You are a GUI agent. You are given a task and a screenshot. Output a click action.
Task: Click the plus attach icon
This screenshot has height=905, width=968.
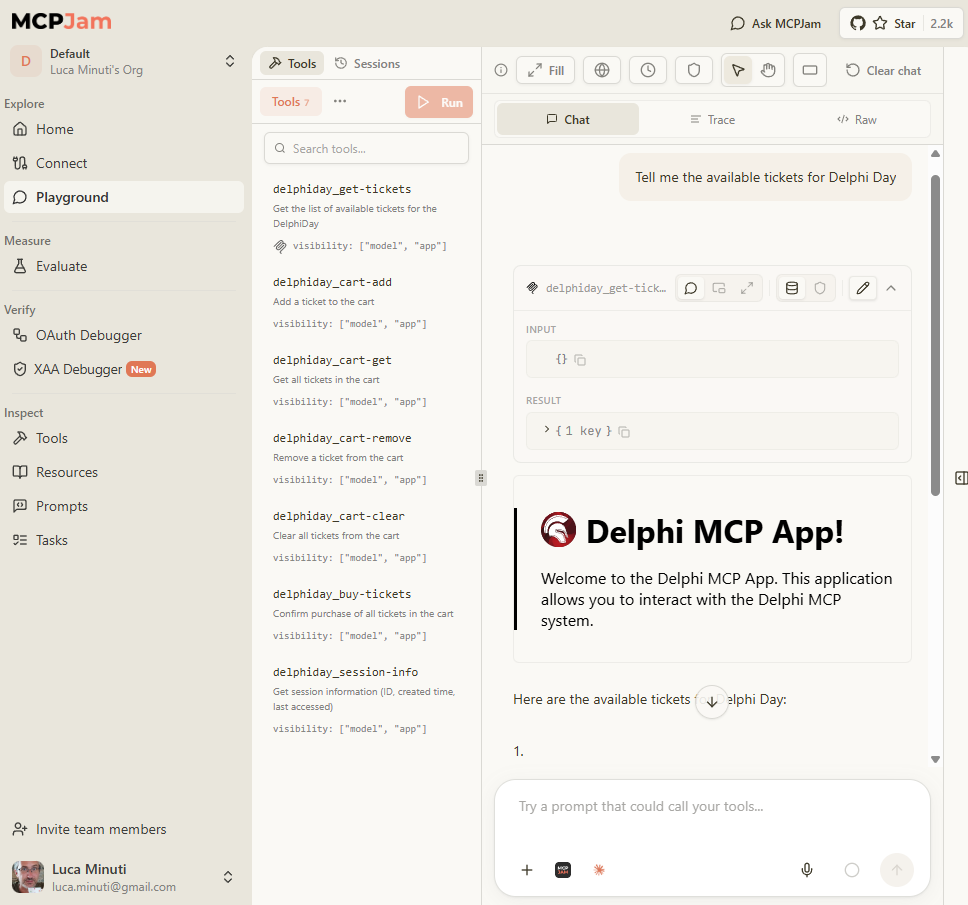pyautogui.click(x=527, y=870)
